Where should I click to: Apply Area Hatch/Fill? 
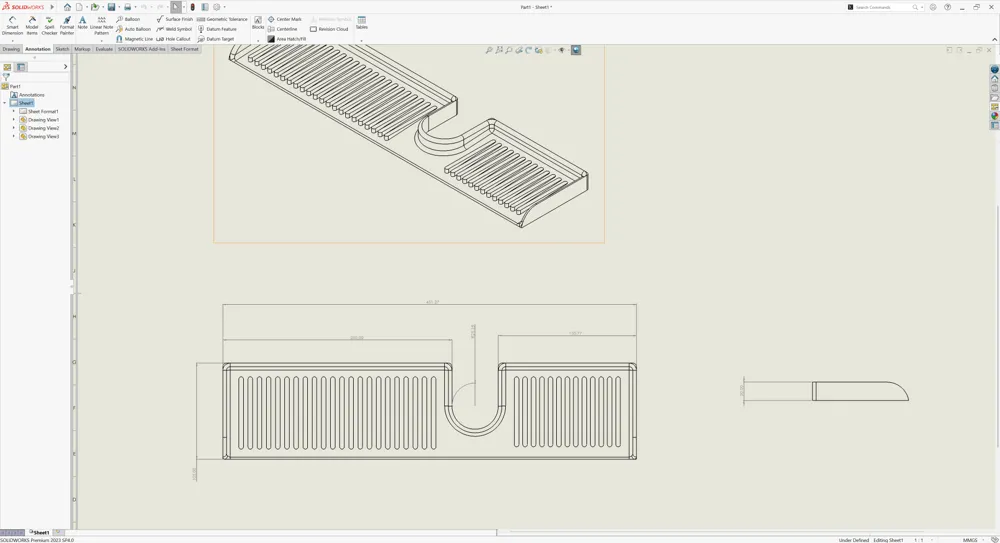pyautogui.click(x=286, y=39)
